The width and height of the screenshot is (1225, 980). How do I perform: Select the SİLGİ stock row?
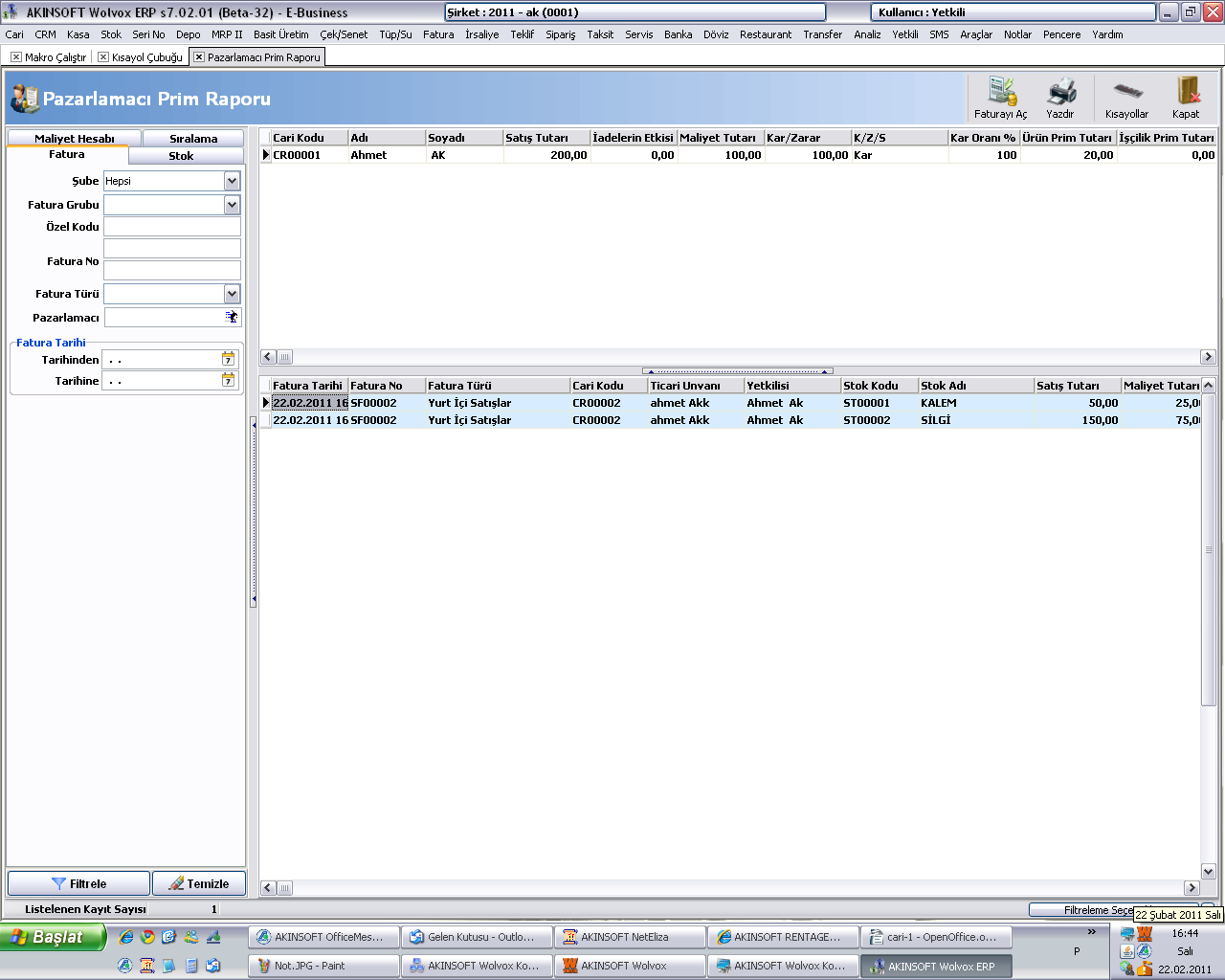tap(730, 420)
